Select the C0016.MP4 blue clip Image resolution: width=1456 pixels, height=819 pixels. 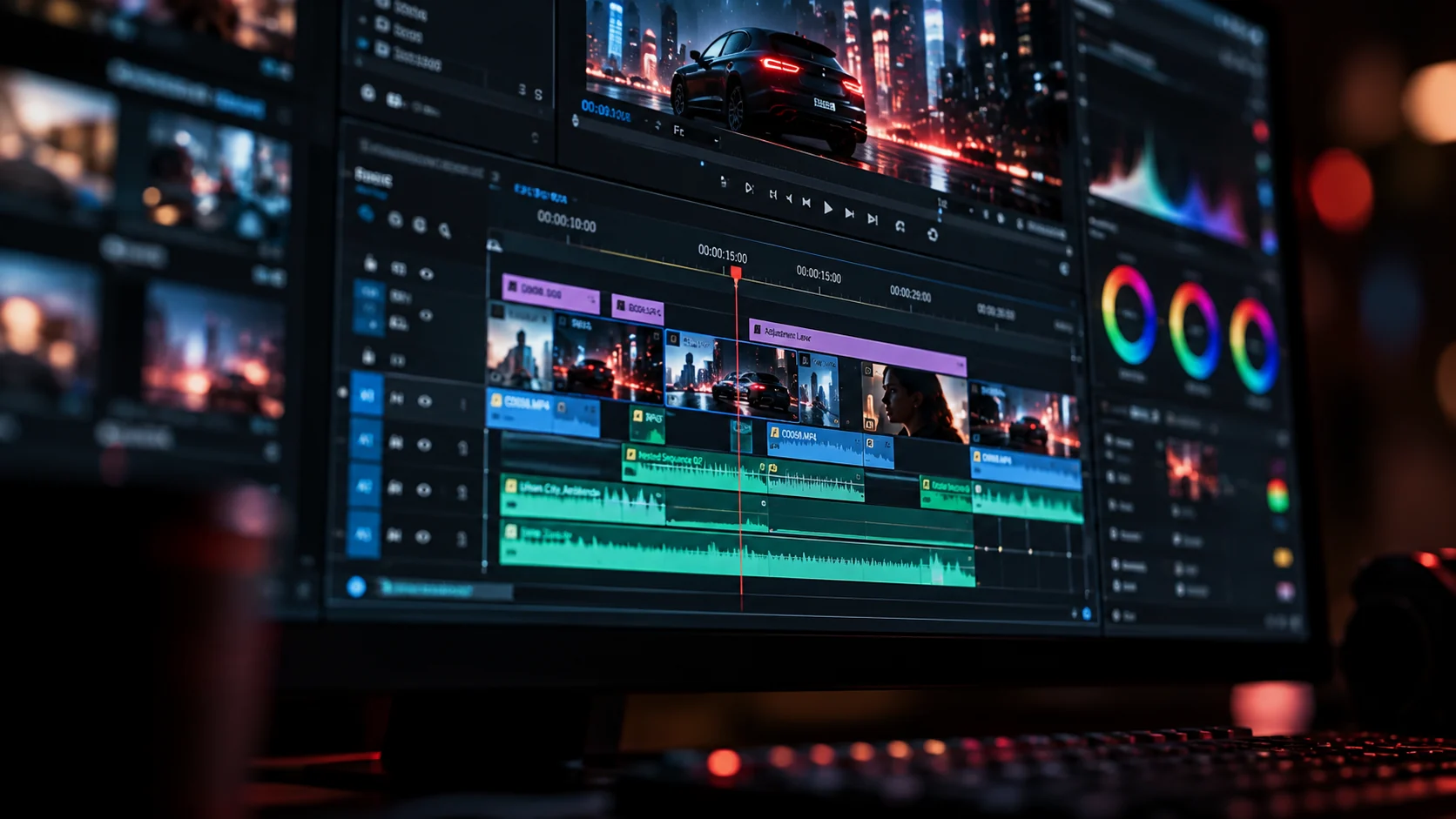pos(543,413)
